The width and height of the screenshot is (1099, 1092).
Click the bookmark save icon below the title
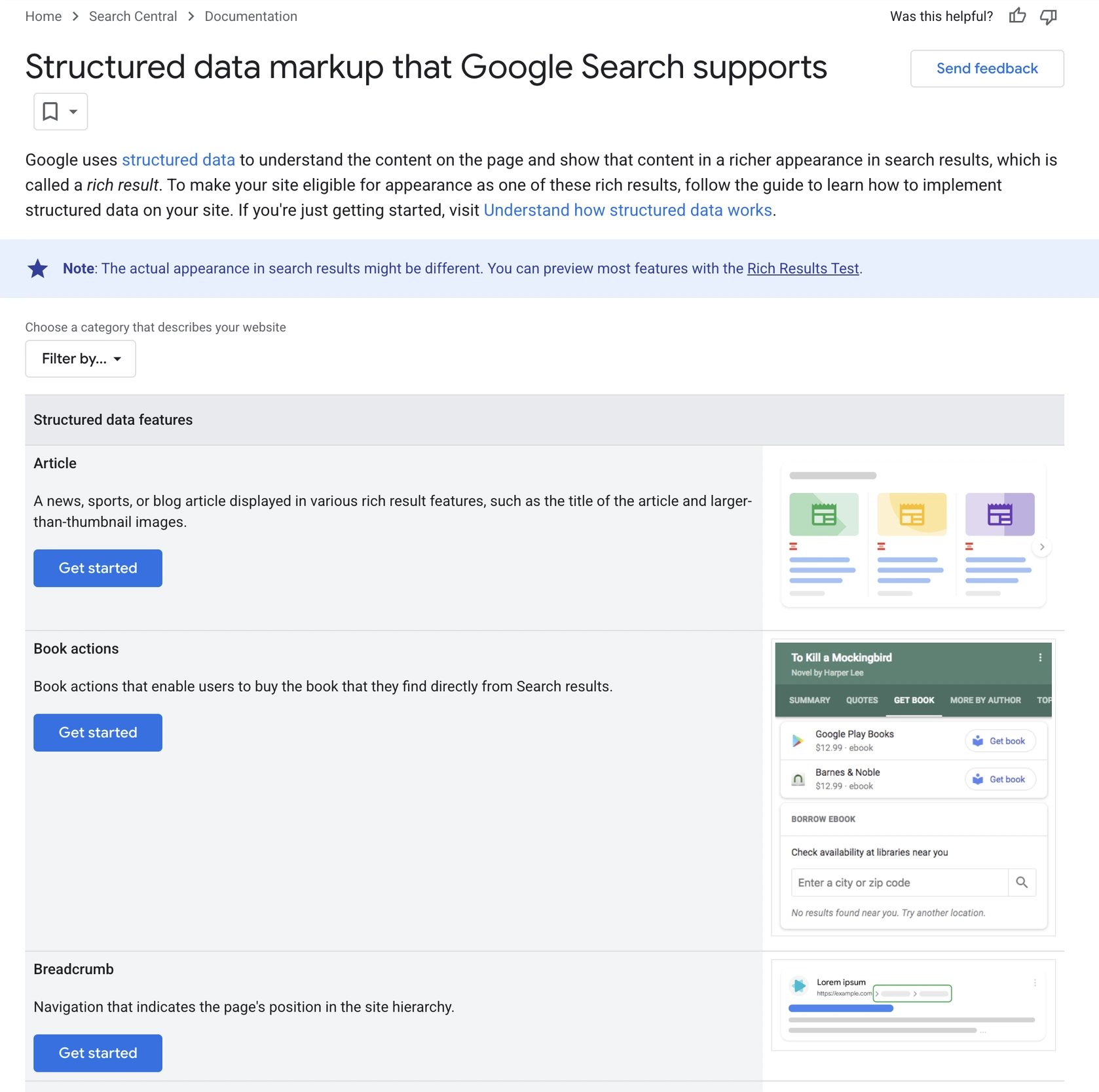[51, 111]
